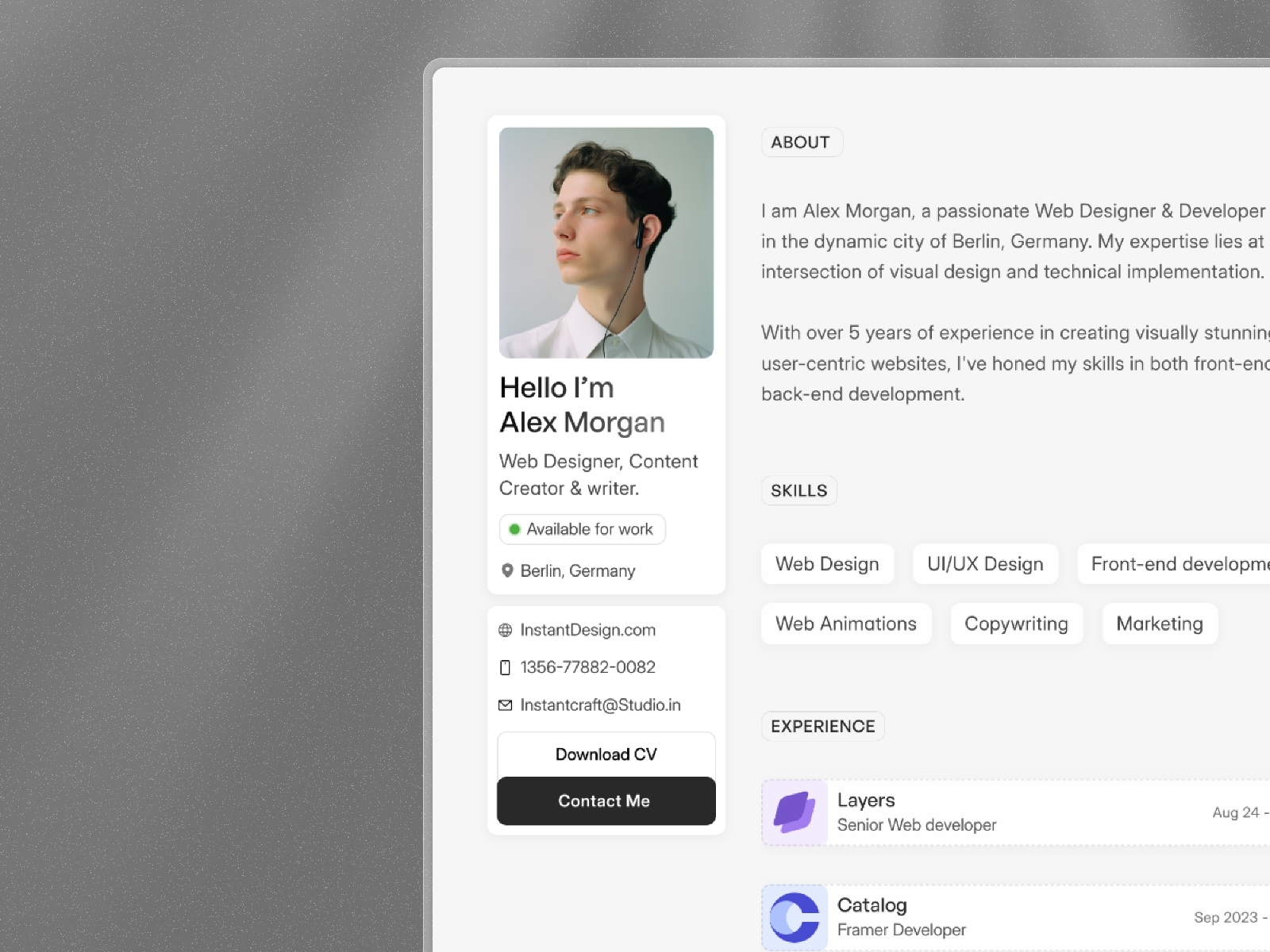This screenshot has height=952, width=1270.
Task: Click the Contact Me button
Action: coord(606,801)
